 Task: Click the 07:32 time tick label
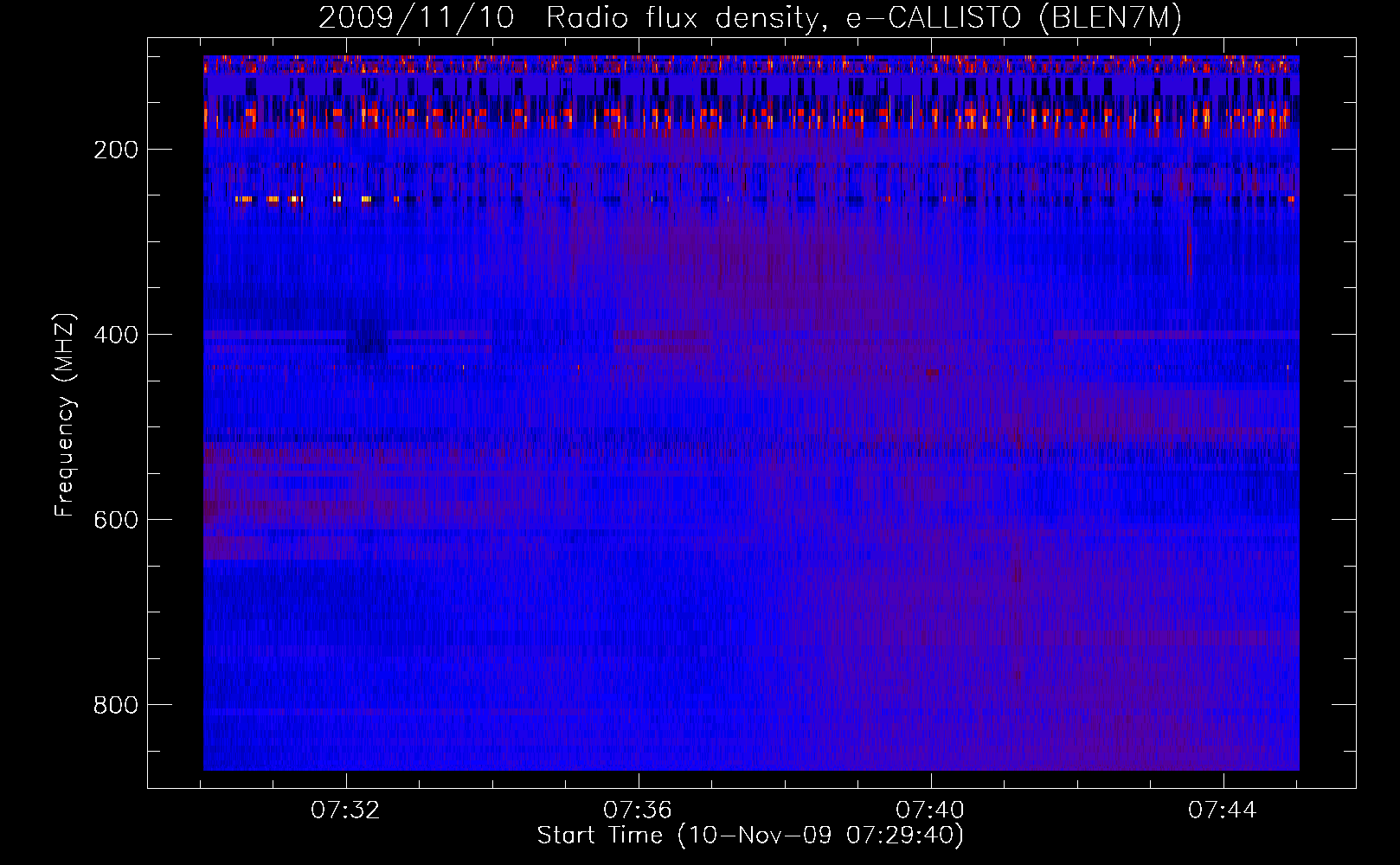(345, 811)
